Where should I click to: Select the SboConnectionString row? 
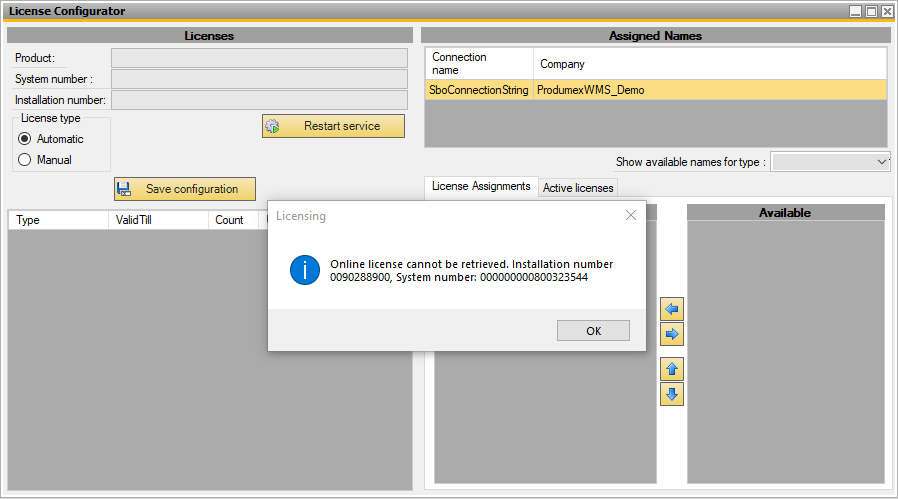(478, 90)
